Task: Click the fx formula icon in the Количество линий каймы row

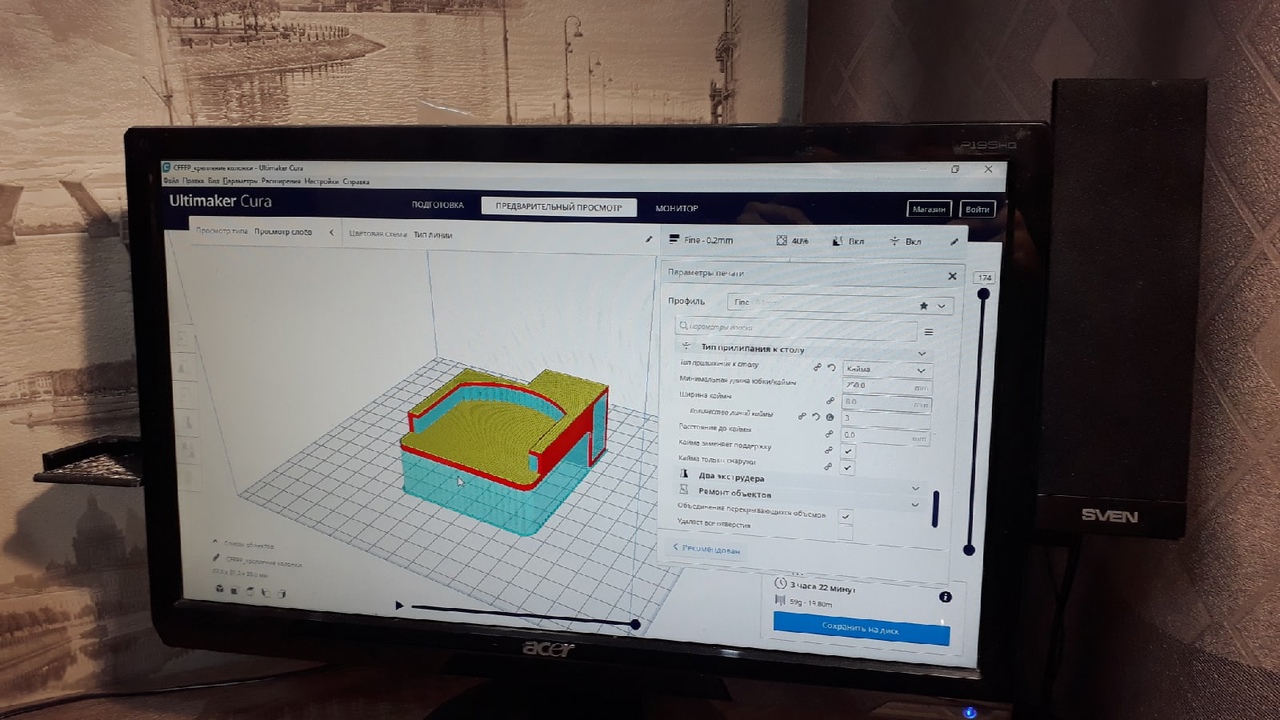Action: (830, 417)
